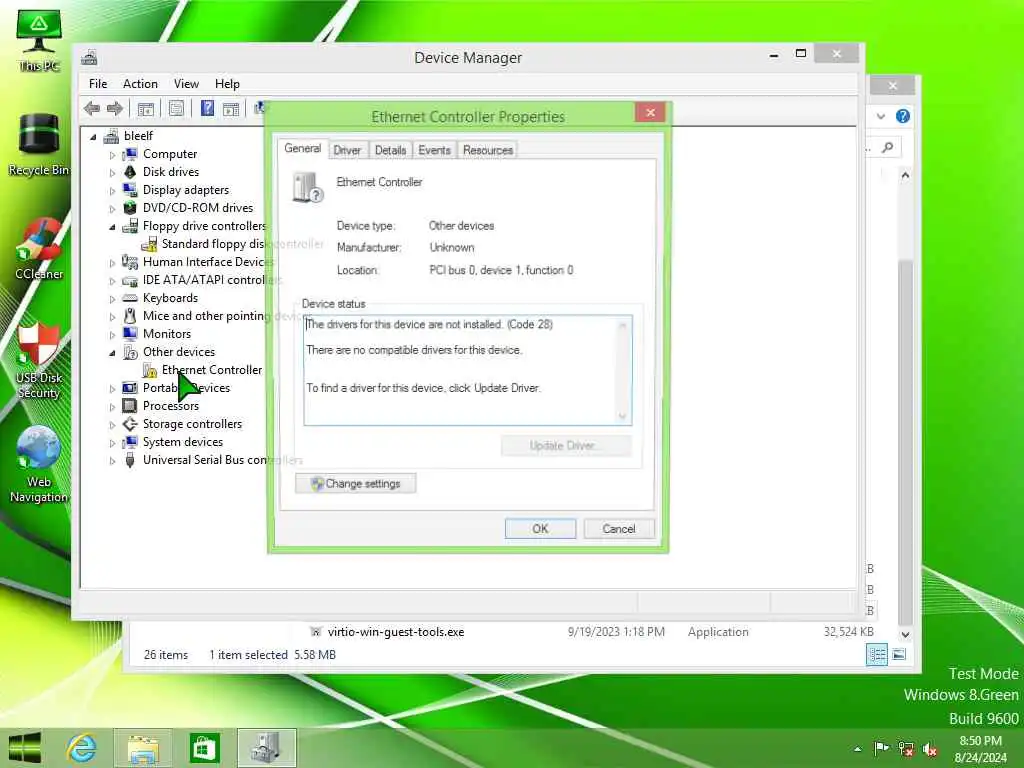Expand the Explorer ribbon chevron

click(x=881, y=116)
